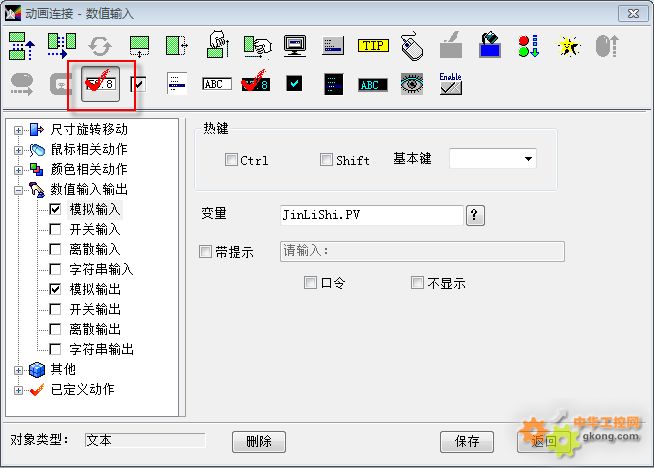The height and width of the screenshot is (468, 654).
Task: Click the yellow TIP icon
Action: 373,45
